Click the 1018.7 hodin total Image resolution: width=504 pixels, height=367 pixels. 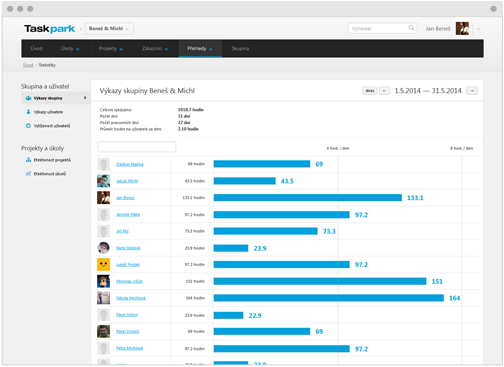point(191,110)
